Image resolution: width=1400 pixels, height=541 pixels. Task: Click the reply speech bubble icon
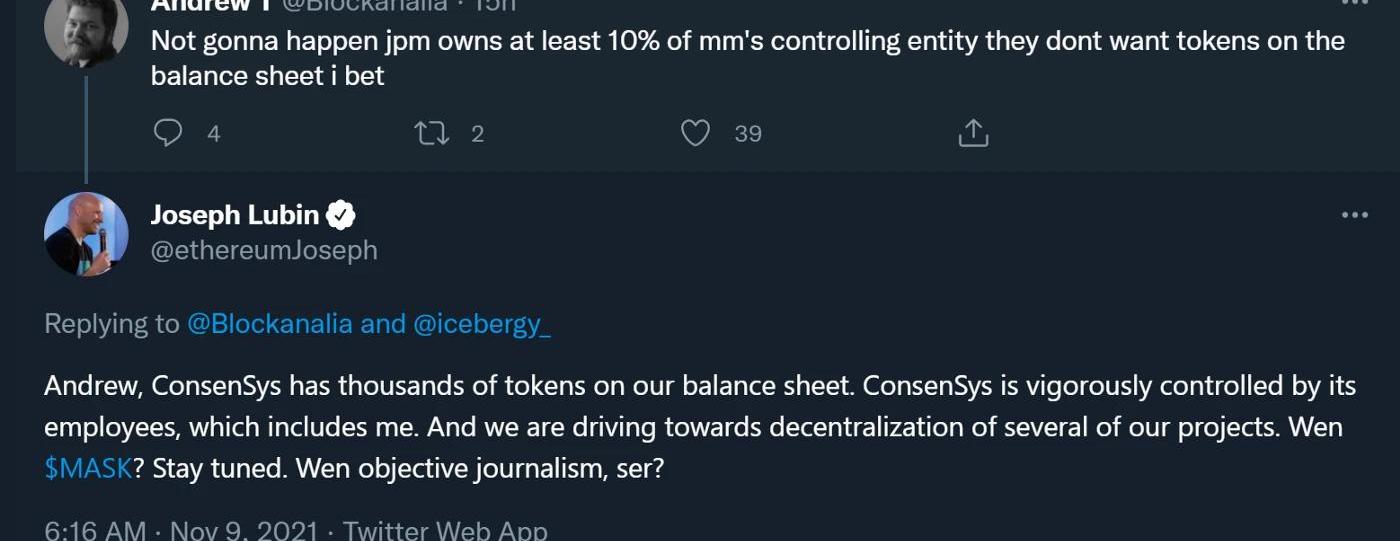[168, 133]
